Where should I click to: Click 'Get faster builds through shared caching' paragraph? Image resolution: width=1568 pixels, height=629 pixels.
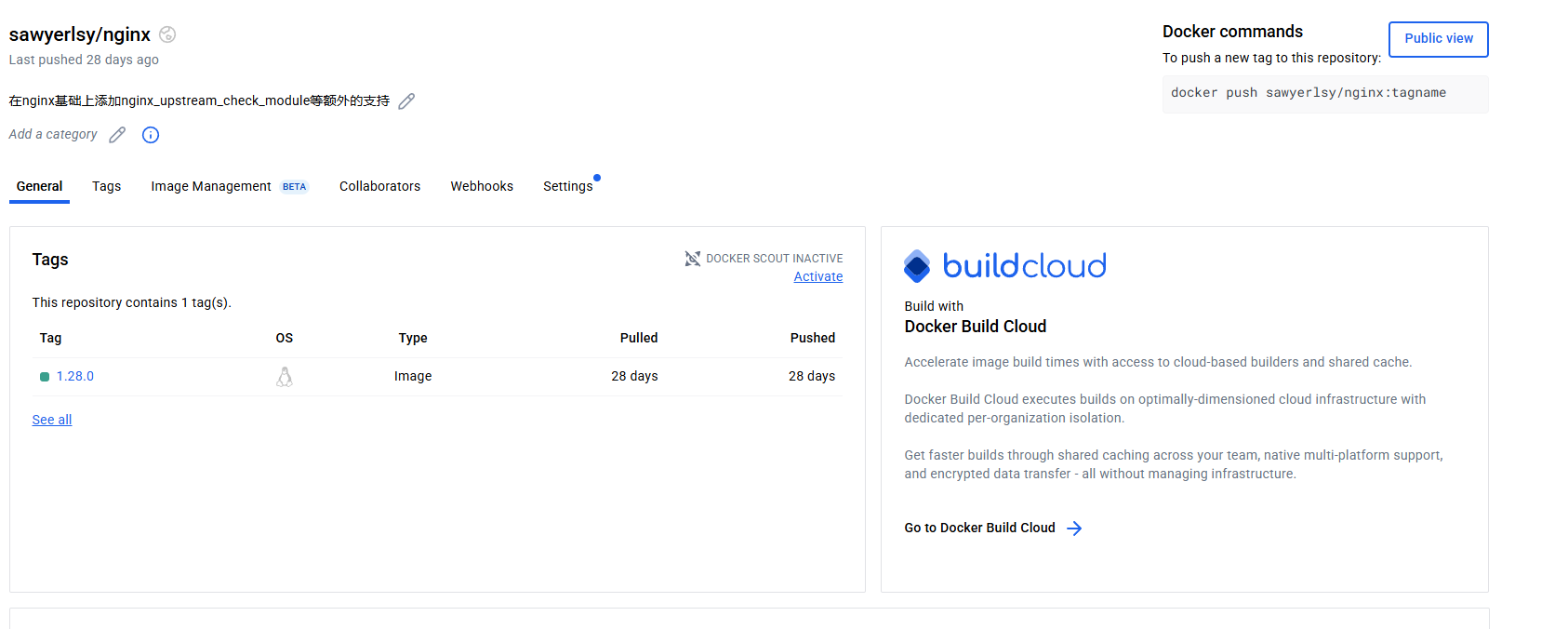(x=1174, y=464)
